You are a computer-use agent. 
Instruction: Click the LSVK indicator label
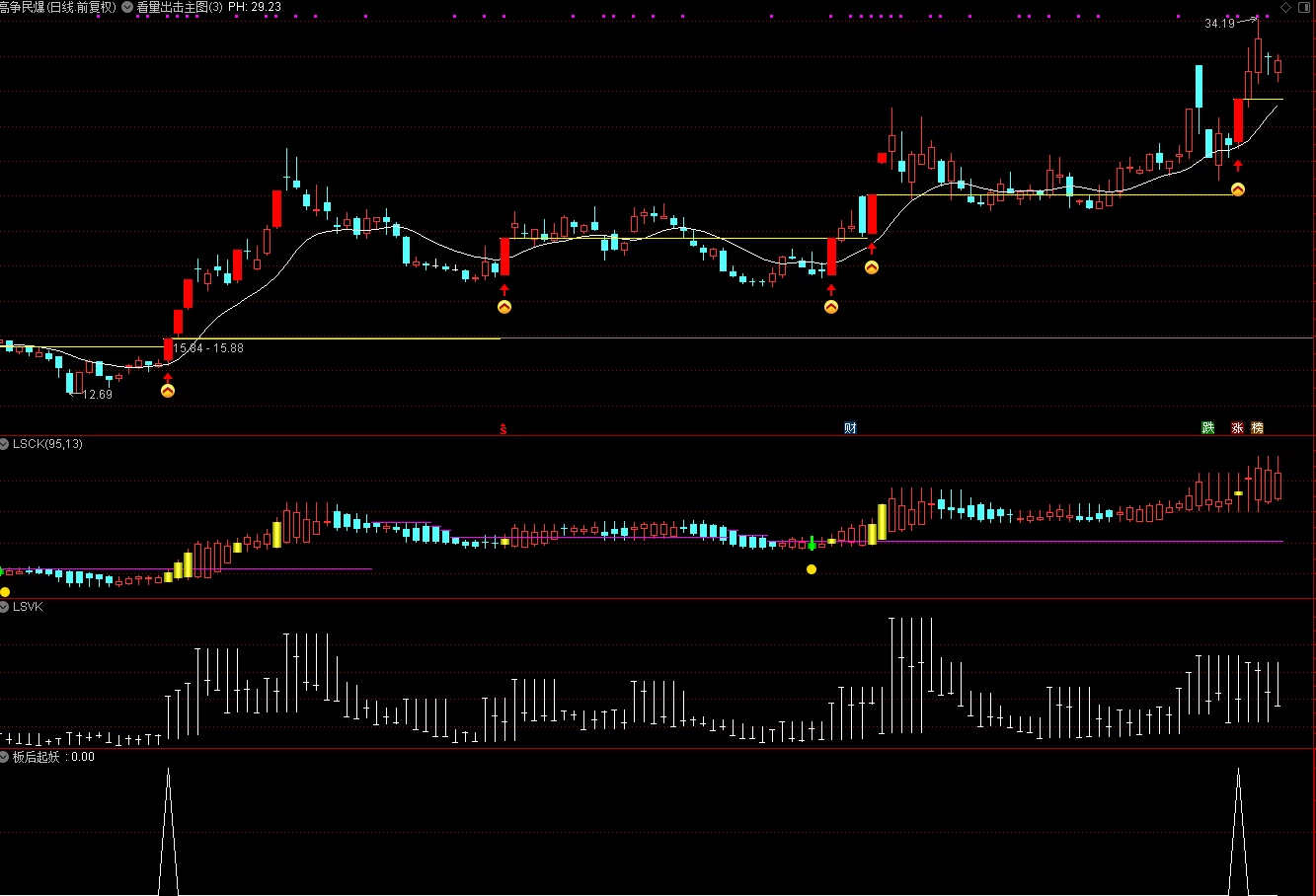pos(28,607)
